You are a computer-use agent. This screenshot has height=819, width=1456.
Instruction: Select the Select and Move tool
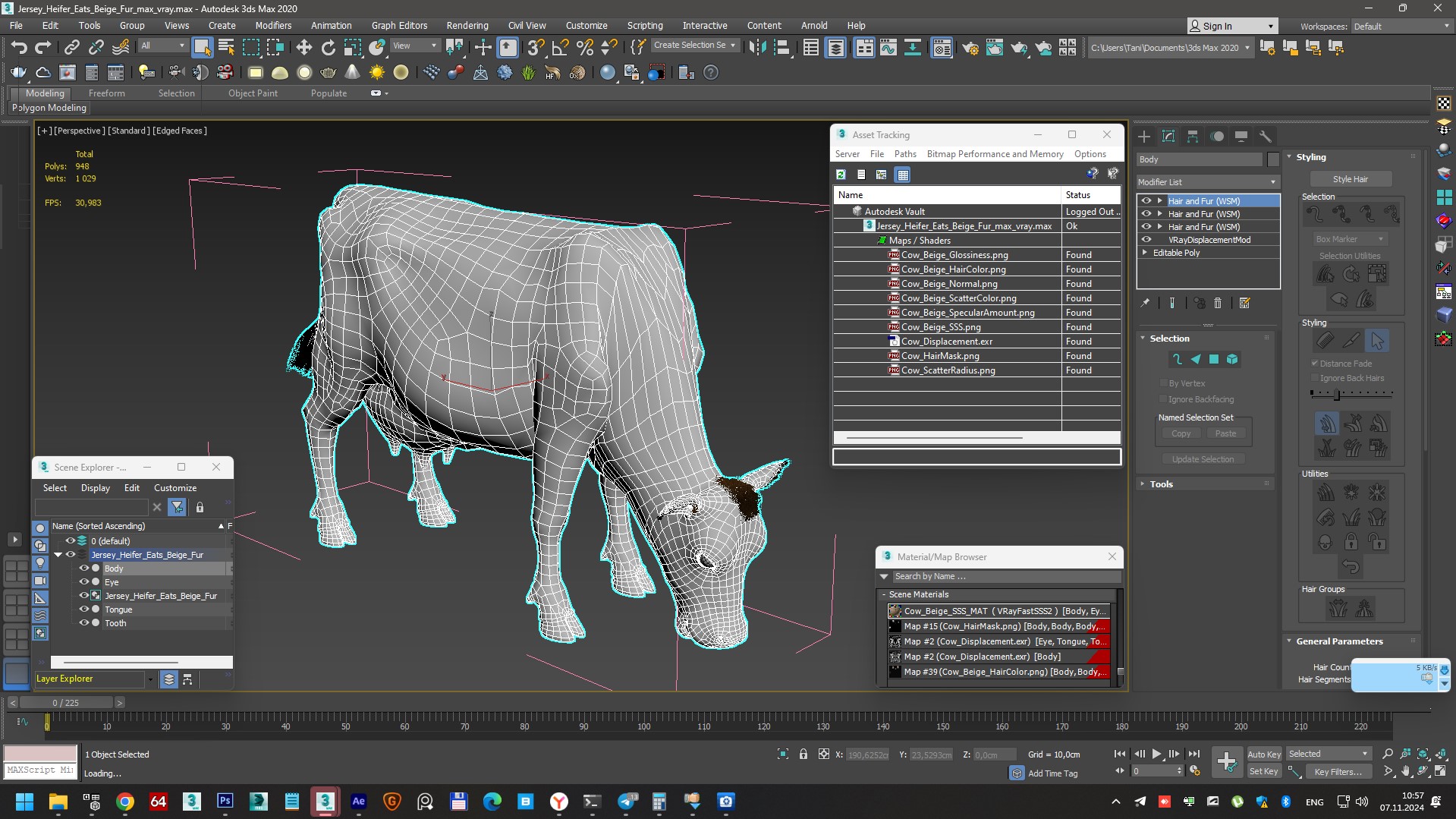point(303,48)
